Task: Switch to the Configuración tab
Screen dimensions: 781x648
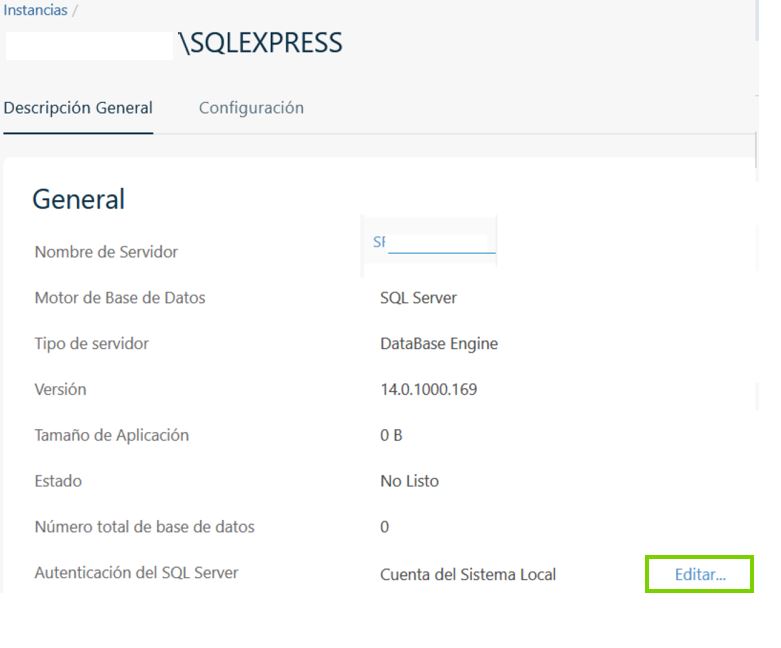Action: coord(251,108)
